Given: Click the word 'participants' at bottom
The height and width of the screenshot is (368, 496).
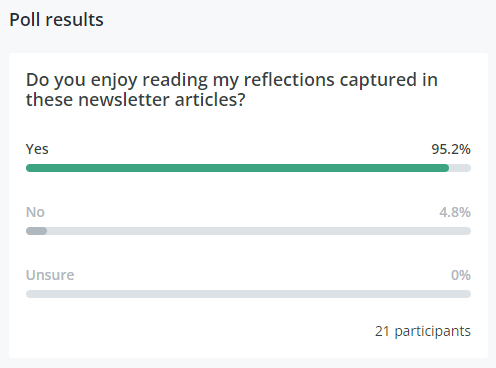Looking at the screenshot, I should click(433, 332).
